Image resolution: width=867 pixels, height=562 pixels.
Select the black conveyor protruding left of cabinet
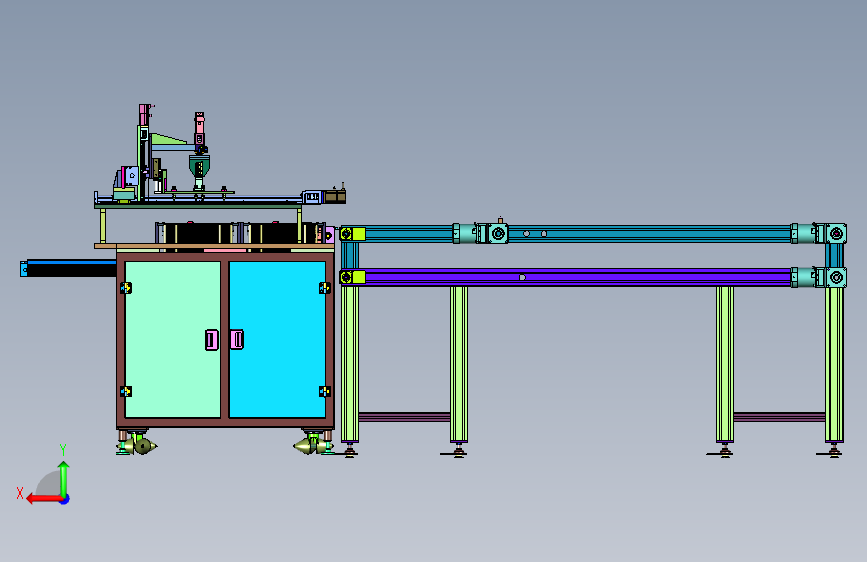click(x=69, y=268)
